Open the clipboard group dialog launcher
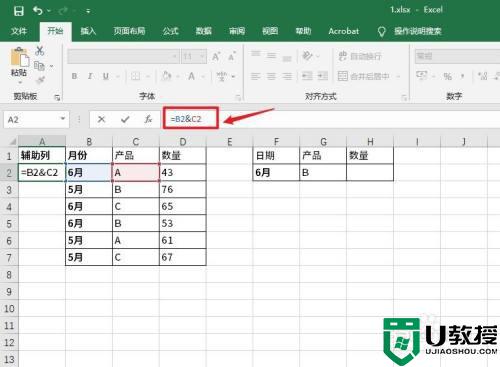 (57, 97)
